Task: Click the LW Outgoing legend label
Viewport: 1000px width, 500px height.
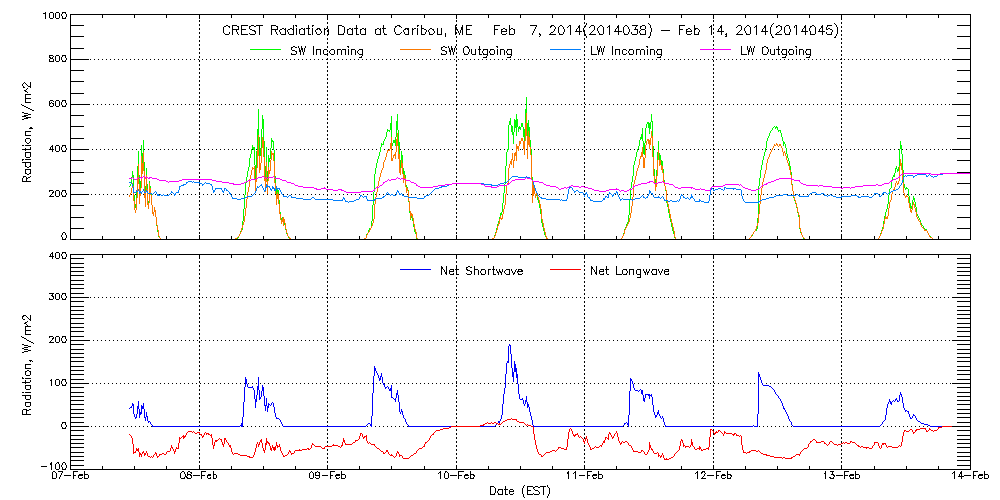Action: point(774,51)
